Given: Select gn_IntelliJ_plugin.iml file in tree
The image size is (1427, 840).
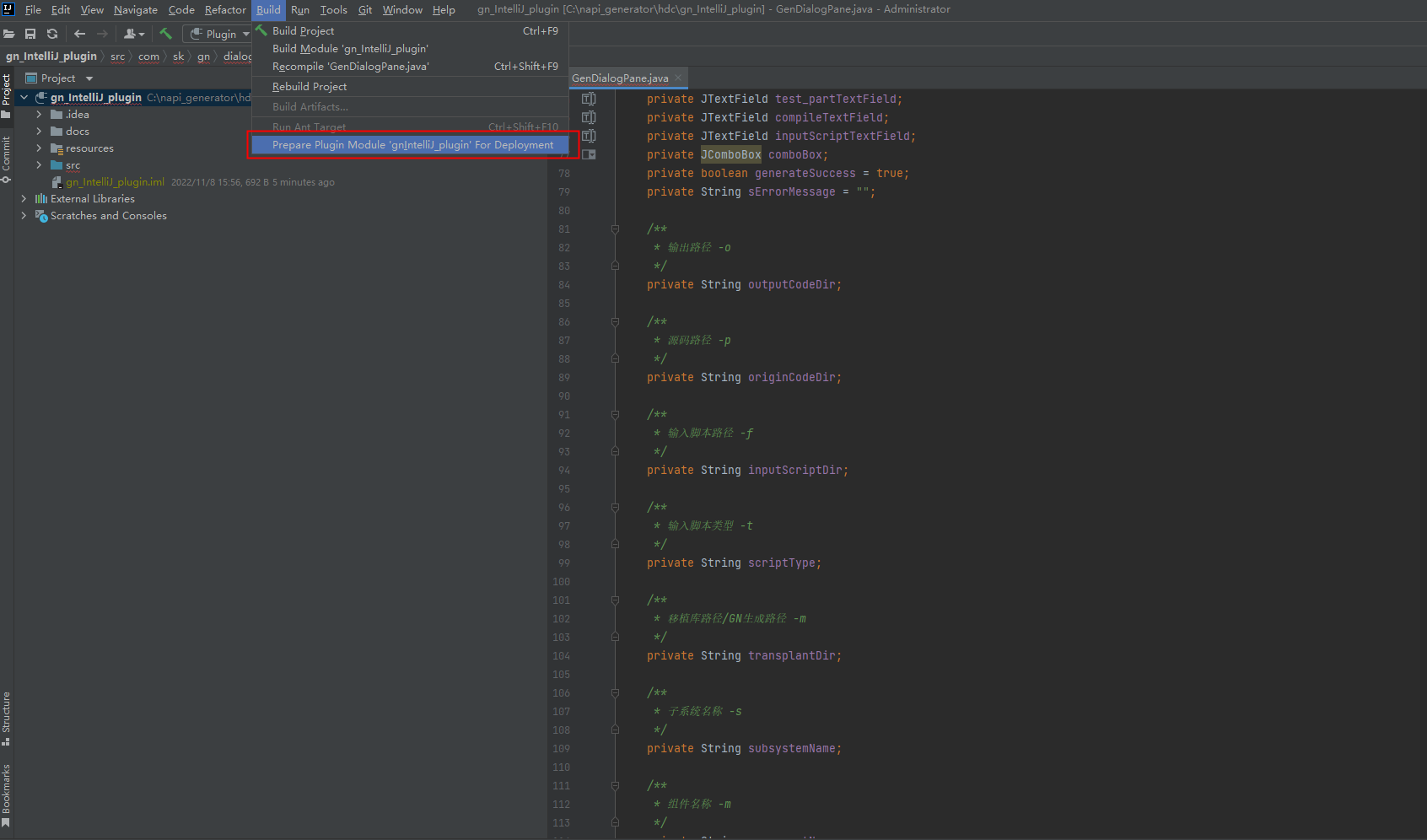Looking at the screenshot, I should click(115, 182).
